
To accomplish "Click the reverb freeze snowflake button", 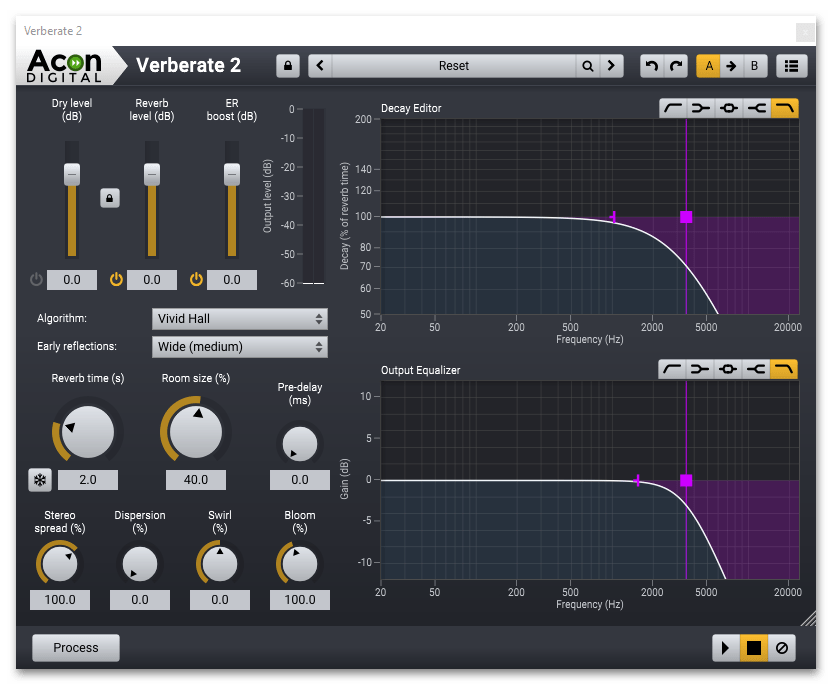I will (40, 480).
